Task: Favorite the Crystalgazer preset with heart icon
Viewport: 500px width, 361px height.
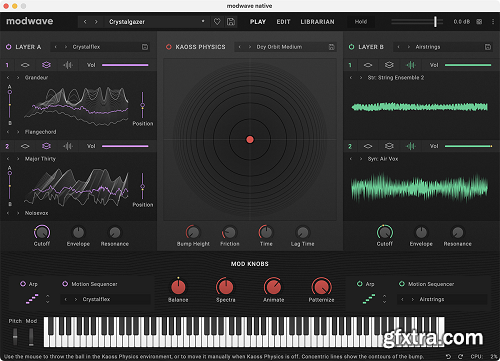Action: 217,22
